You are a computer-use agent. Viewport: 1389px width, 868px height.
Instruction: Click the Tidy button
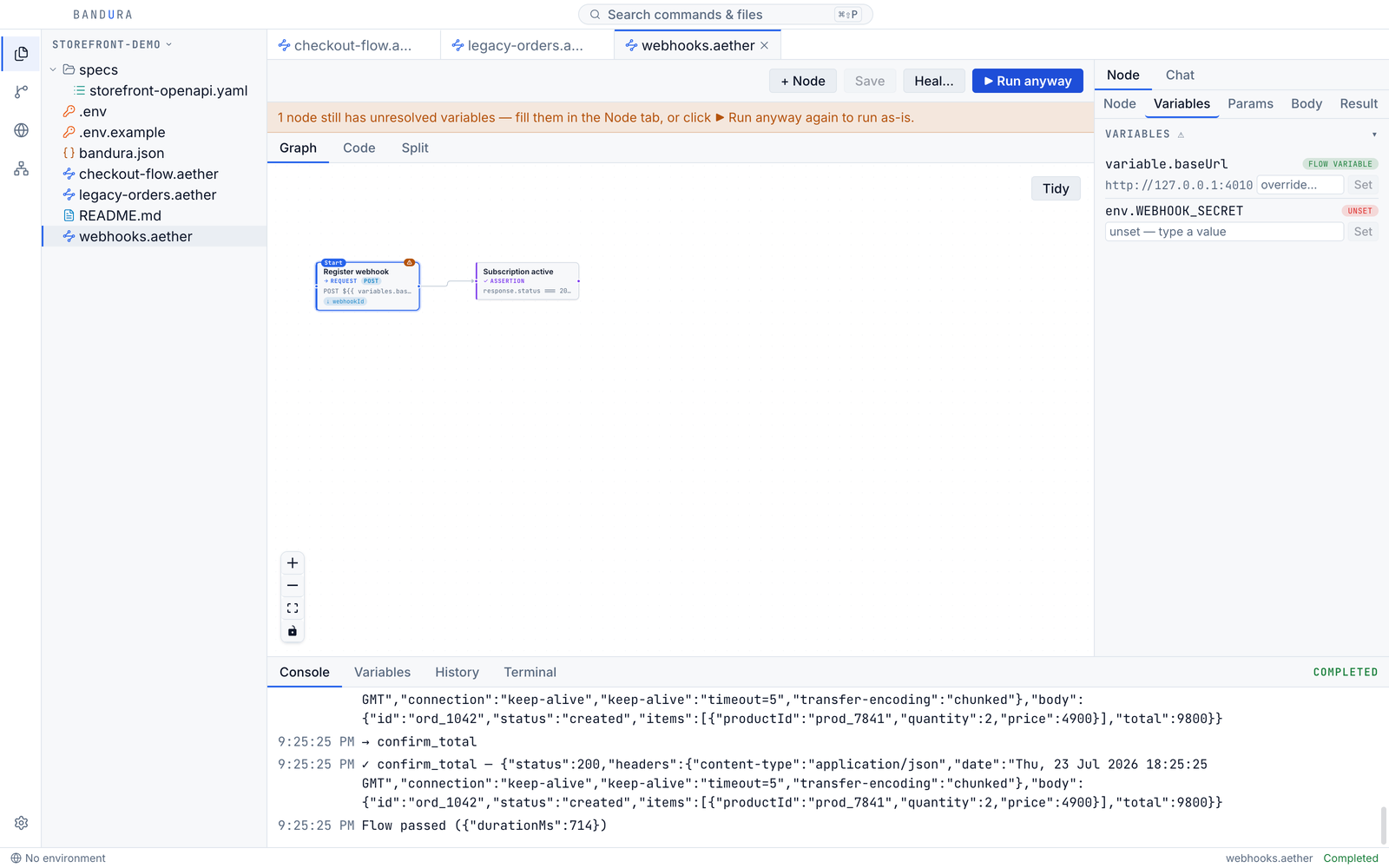(x=1056, y=188)
